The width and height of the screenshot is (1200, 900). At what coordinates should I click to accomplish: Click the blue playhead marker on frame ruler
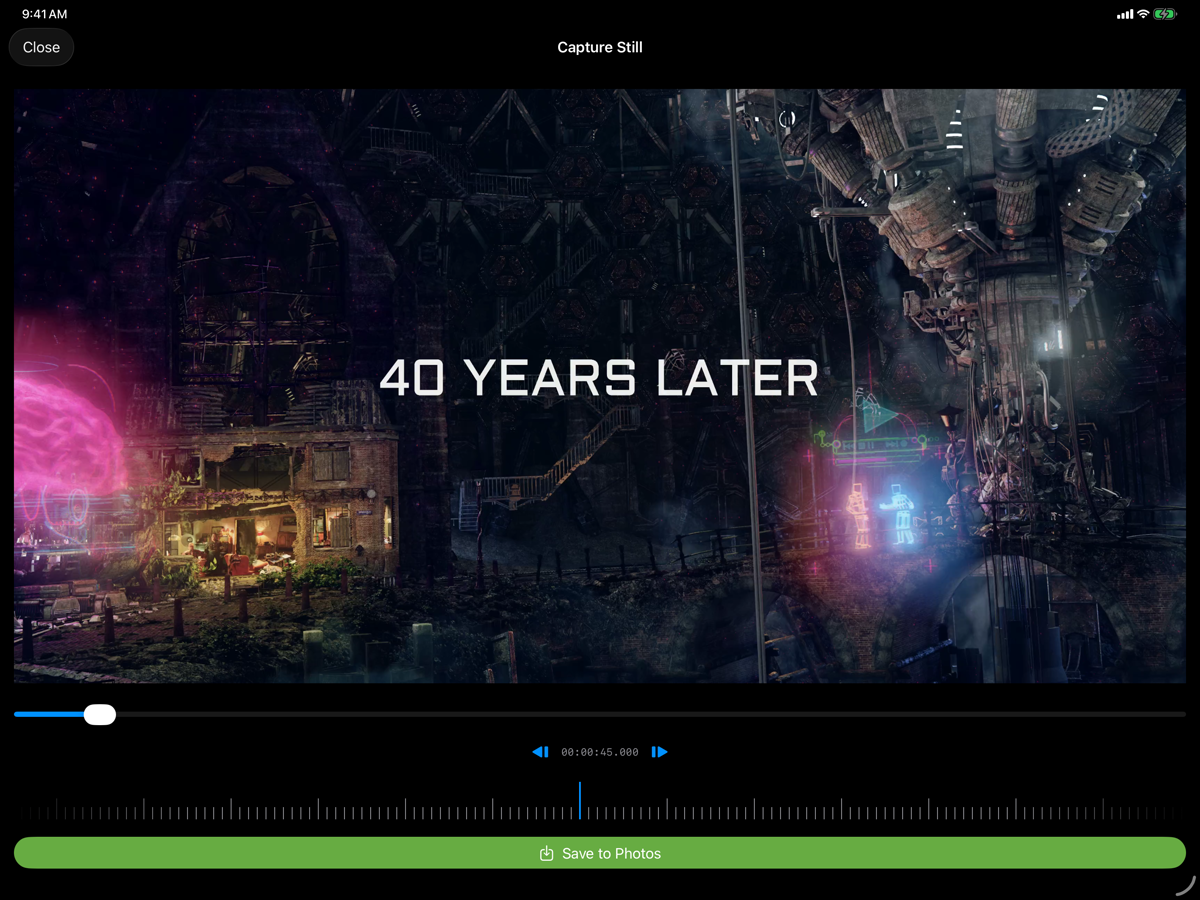[580, 801]
